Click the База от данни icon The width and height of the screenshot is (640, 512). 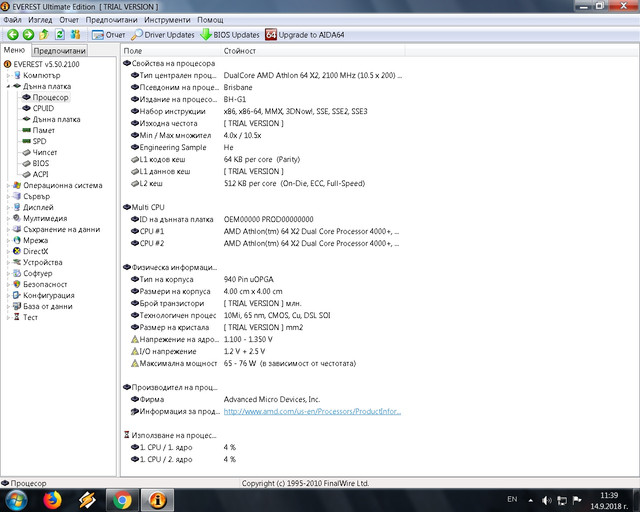click(x=17, y=306)
